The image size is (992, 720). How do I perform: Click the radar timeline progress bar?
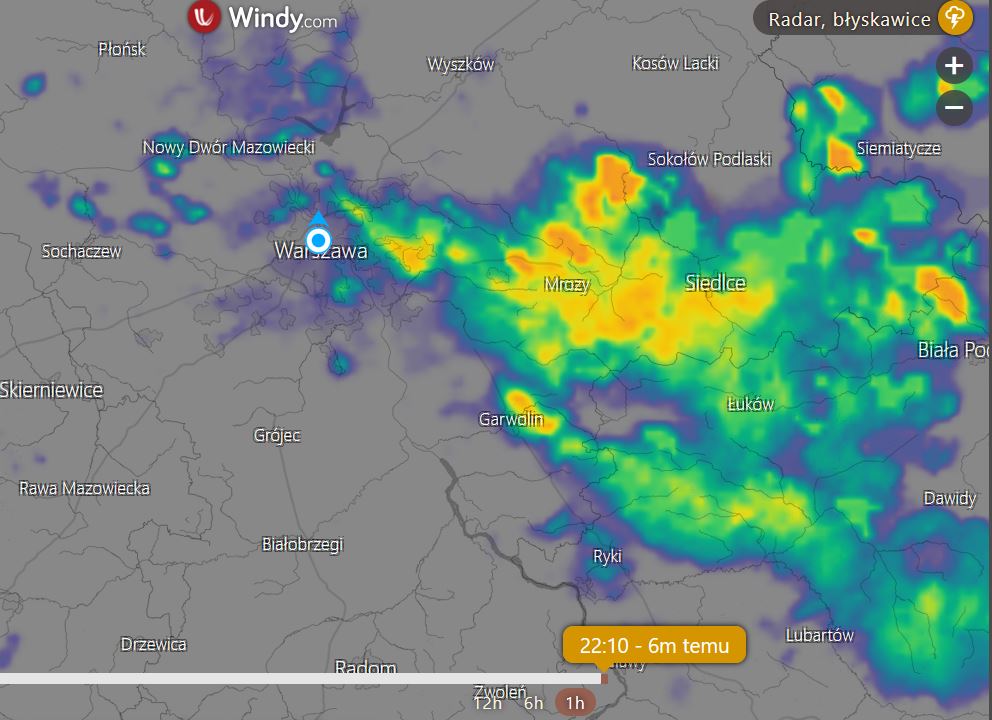(x=301, y=678)
